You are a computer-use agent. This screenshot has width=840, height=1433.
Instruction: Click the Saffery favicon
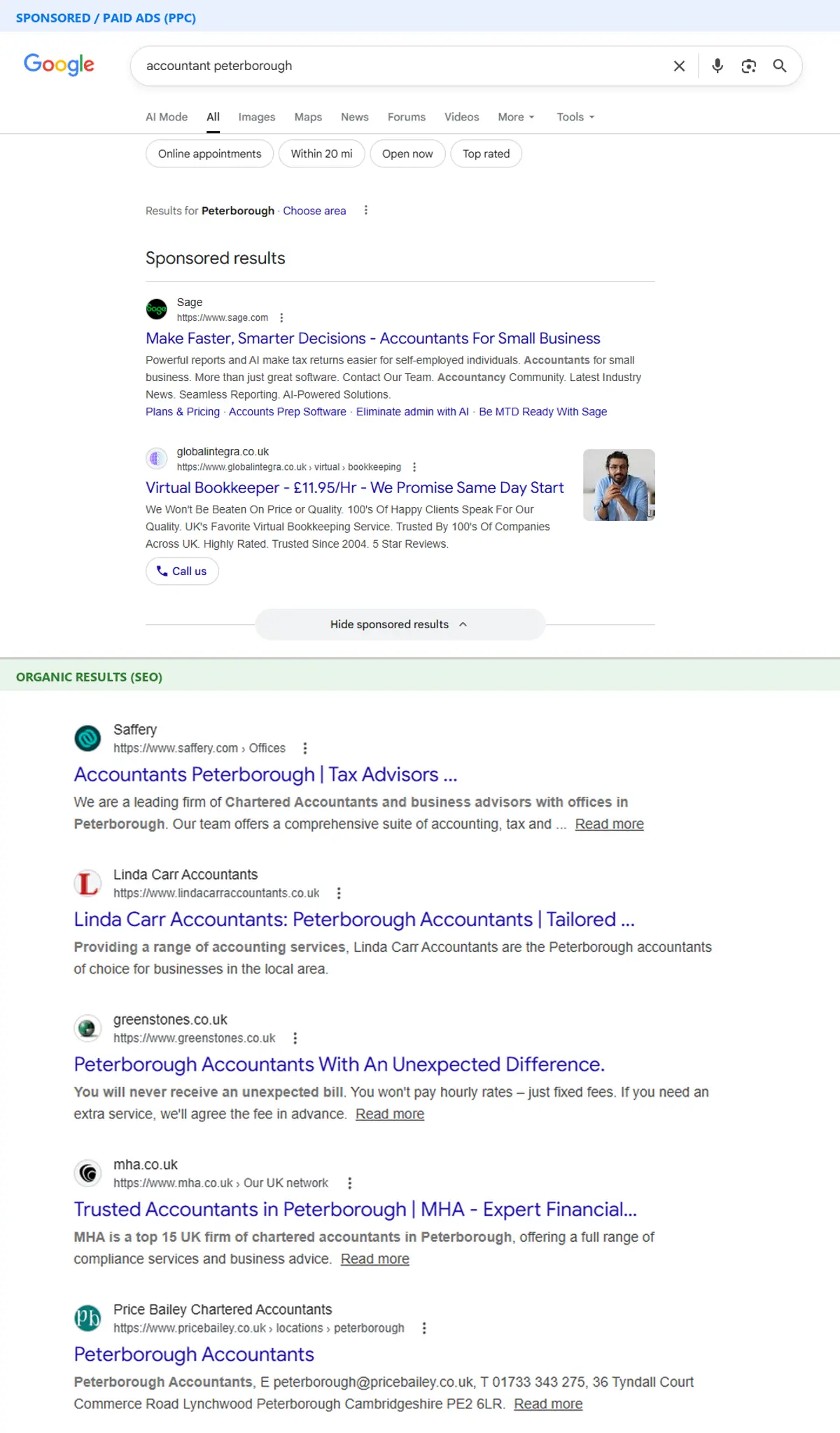[87, 738]
